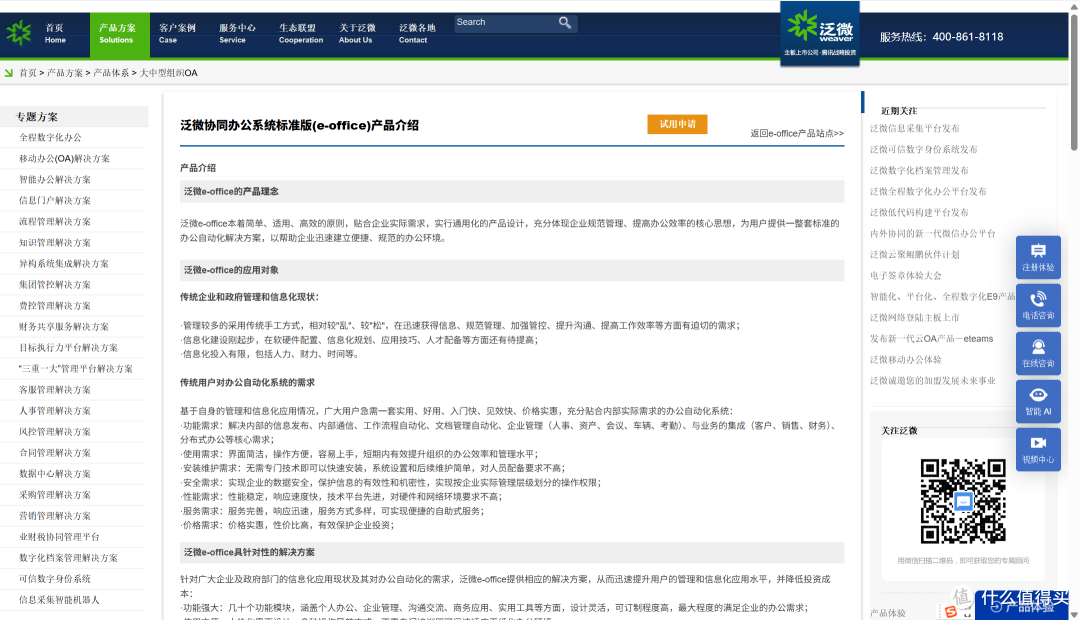Click the 试用申请 orange button
This screenshot has height=620, width=1080.
pos(677,124)
